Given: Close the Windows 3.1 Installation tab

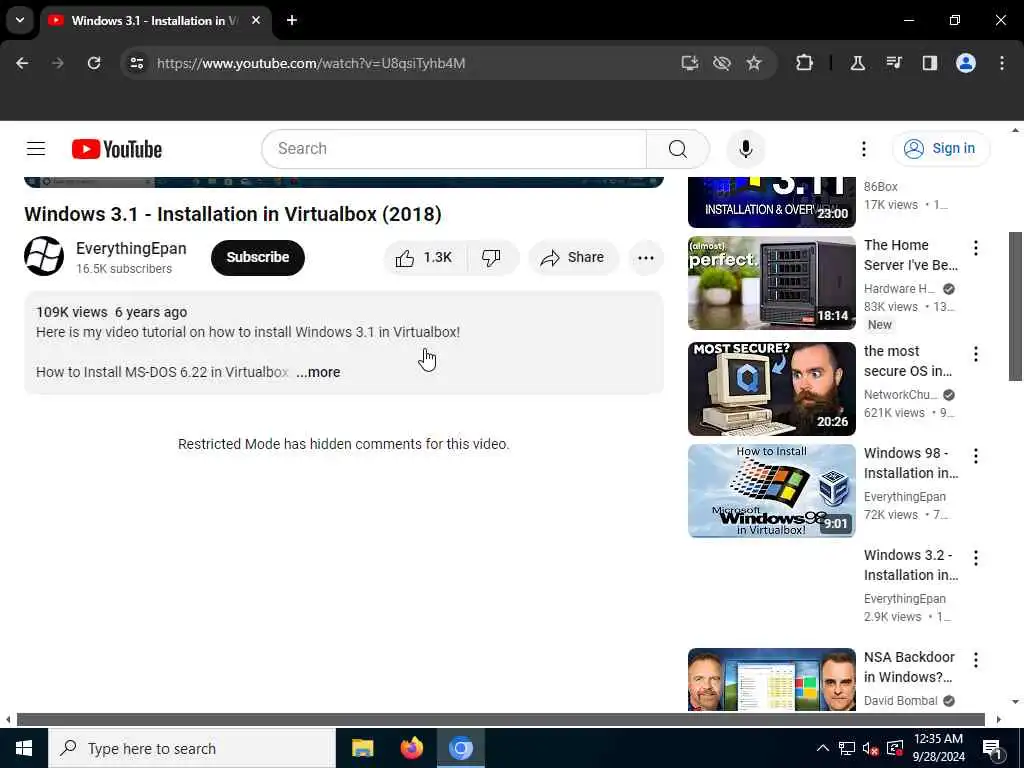Looking at the screenshot, I should (257, 20).
